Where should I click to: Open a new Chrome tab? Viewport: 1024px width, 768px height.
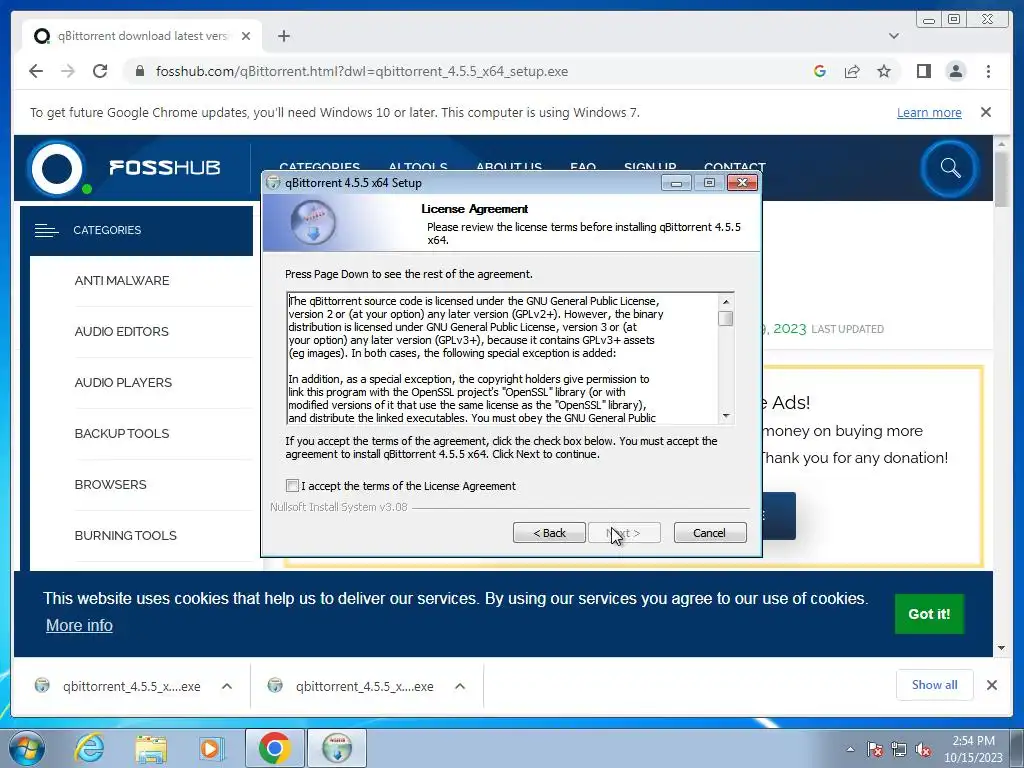pyautogui.click(x=283, y=36)
